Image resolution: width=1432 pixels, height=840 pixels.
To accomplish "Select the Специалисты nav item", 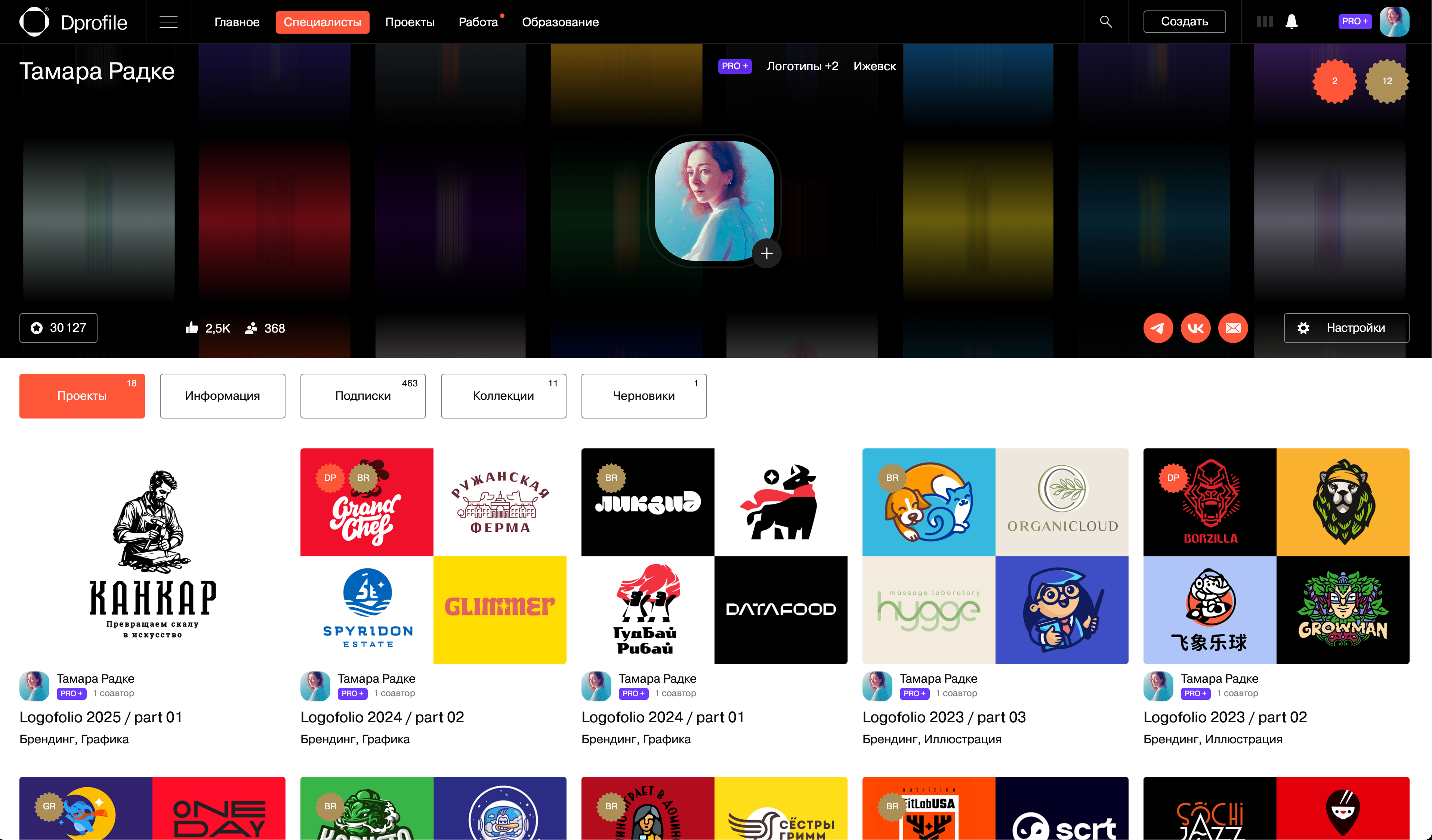I will pyautogui.click(x=322, y=22).
